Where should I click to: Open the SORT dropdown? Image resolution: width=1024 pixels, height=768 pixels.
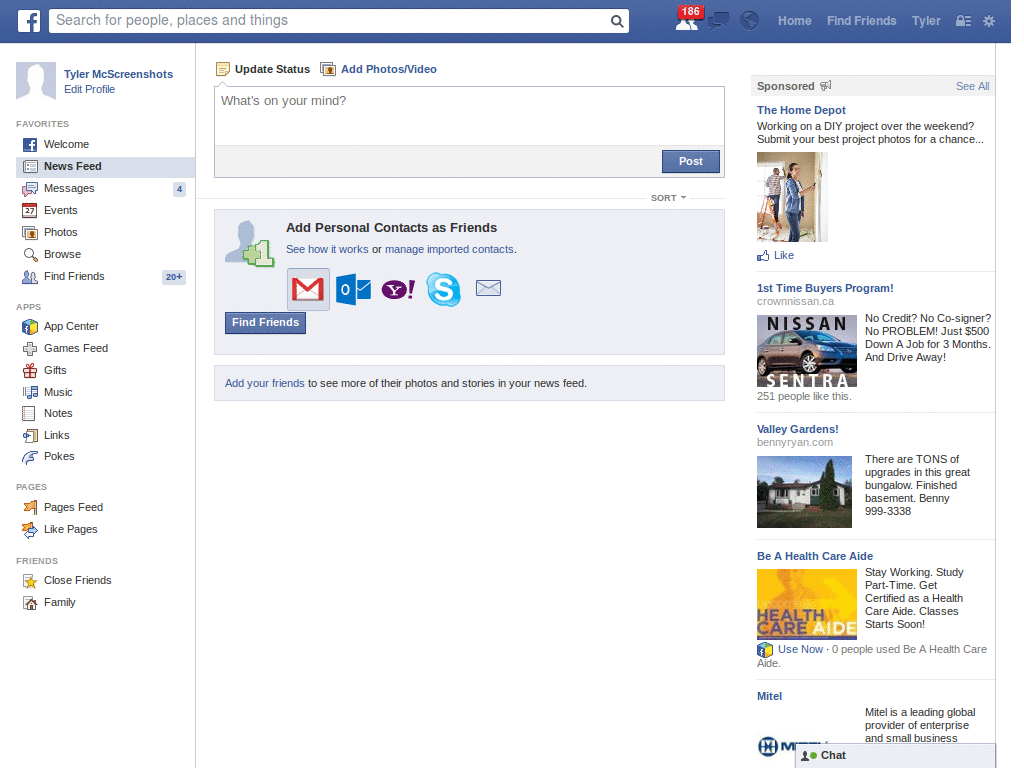668,198
